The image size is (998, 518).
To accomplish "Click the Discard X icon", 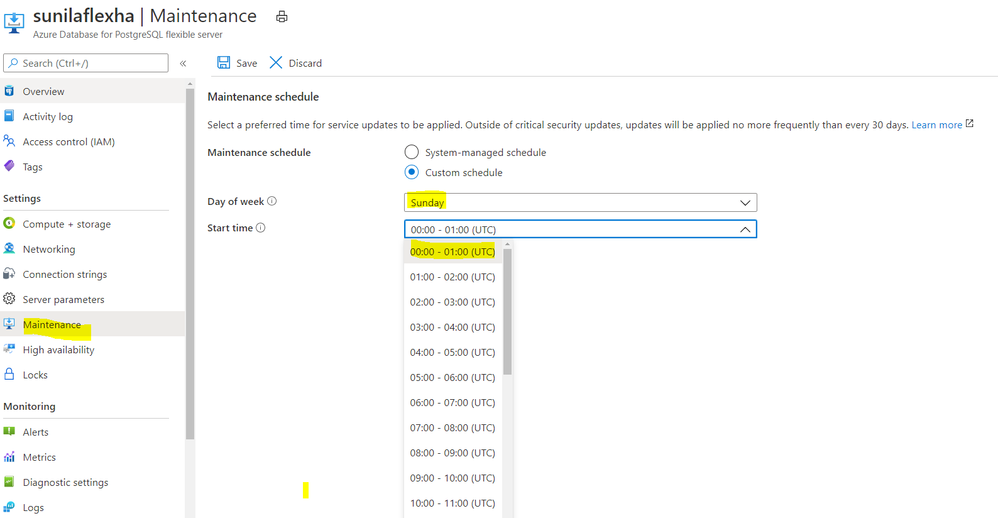I will [x=276, y=62].
